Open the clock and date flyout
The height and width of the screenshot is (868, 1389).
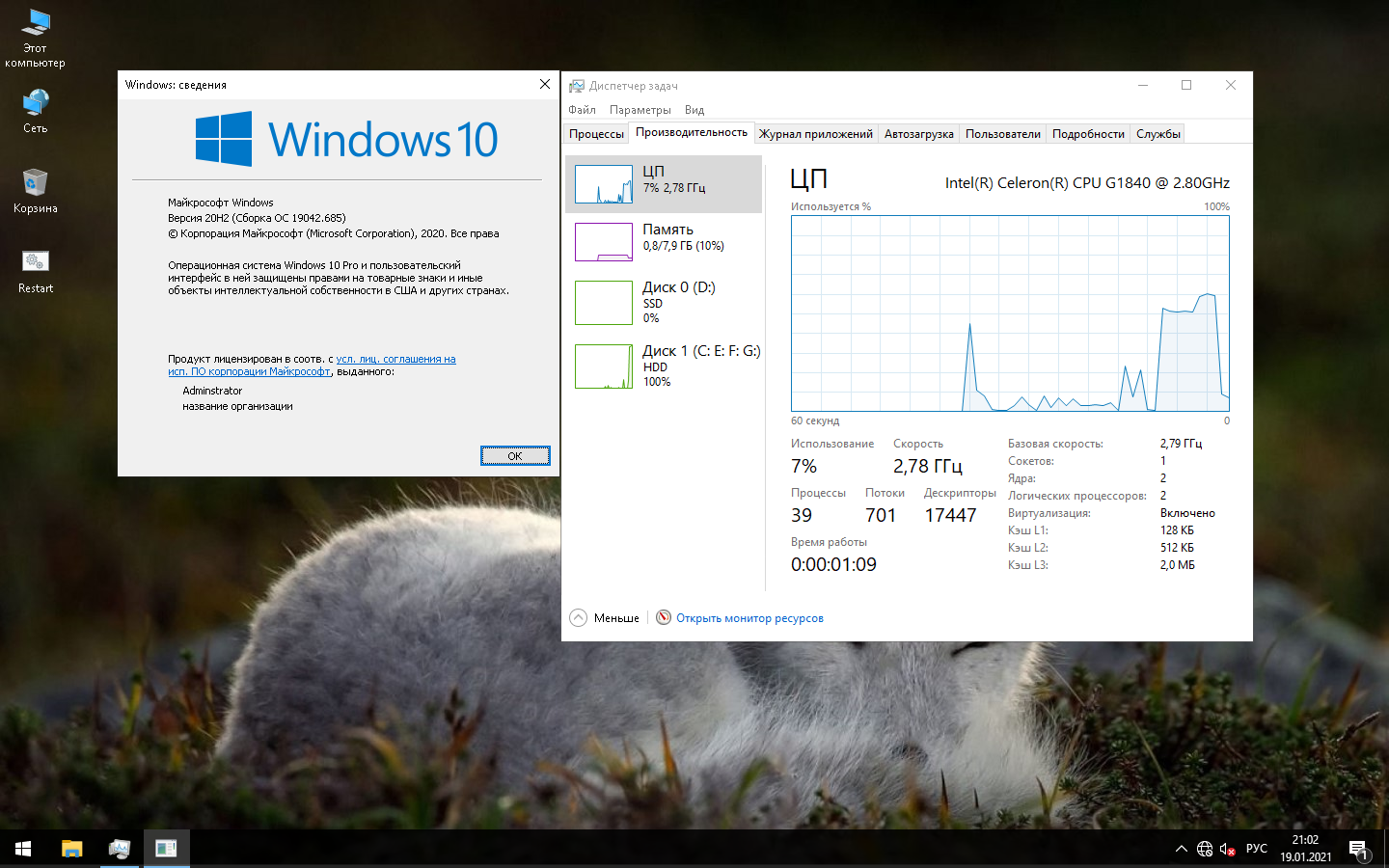point(1306,849)
